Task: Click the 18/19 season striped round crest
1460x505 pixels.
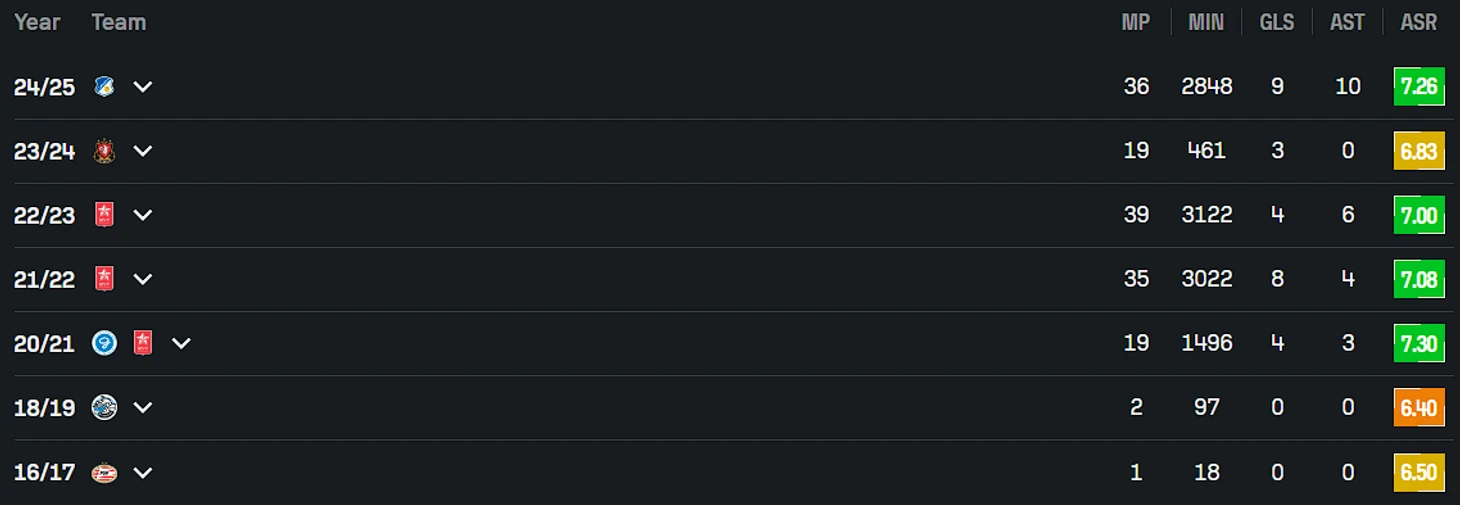Action: 104,407
